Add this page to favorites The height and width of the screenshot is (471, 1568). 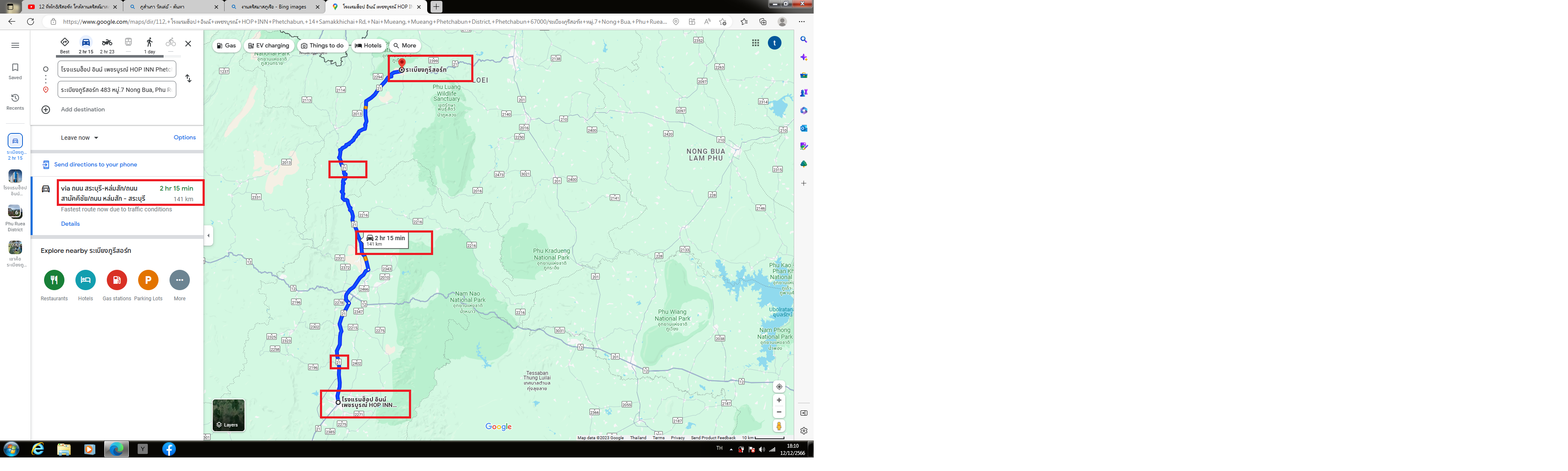(723, 22)
